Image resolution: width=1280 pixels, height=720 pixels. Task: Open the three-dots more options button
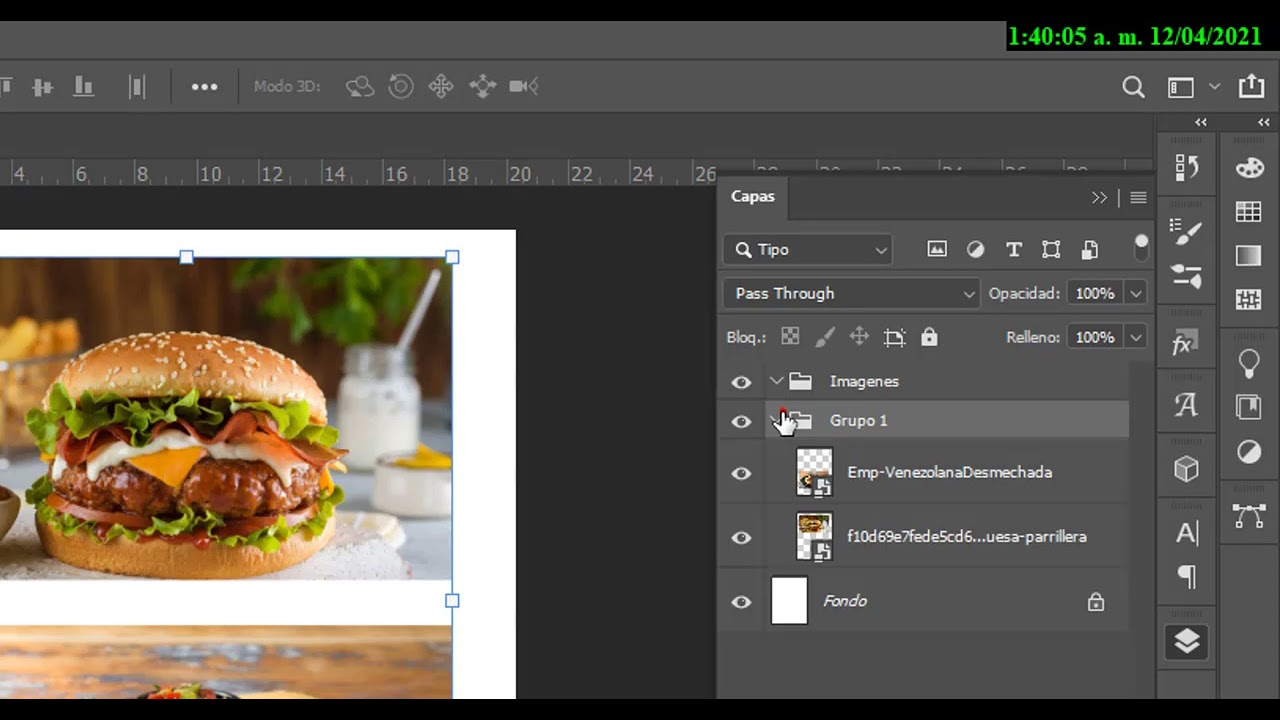204,87
